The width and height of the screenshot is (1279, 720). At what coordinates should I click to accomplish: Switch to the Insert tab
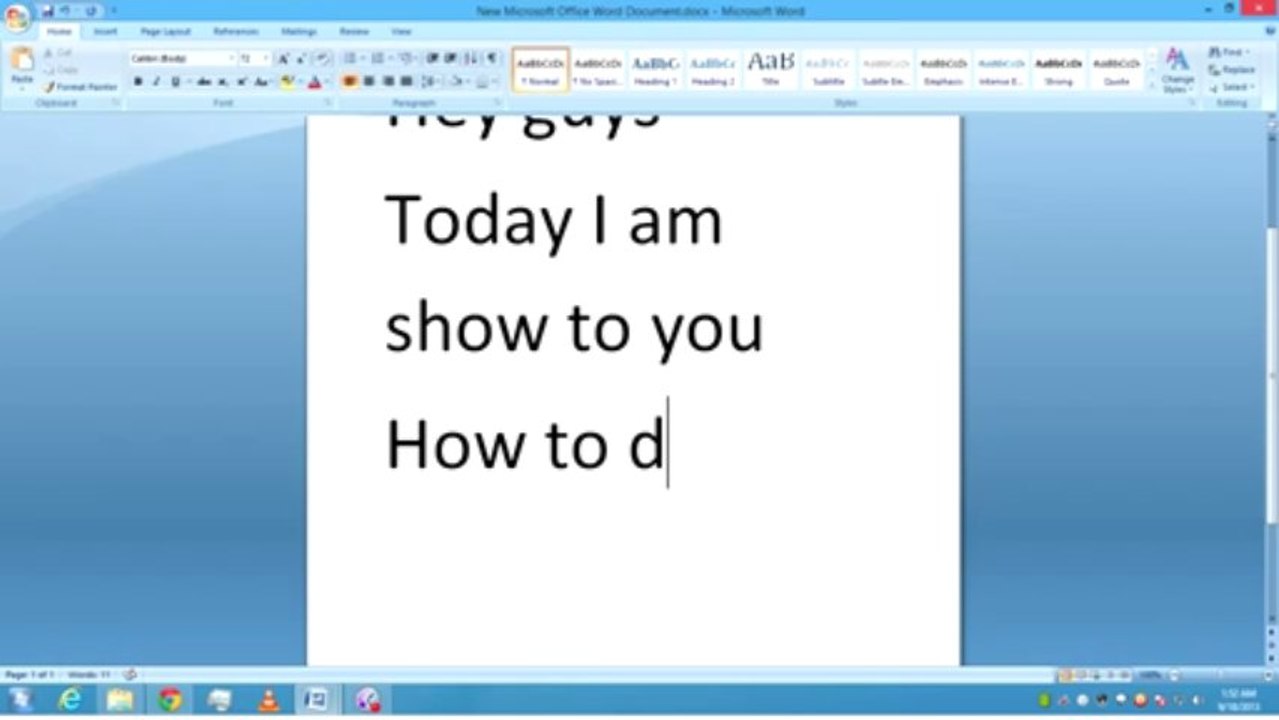[x=105, y=32]
